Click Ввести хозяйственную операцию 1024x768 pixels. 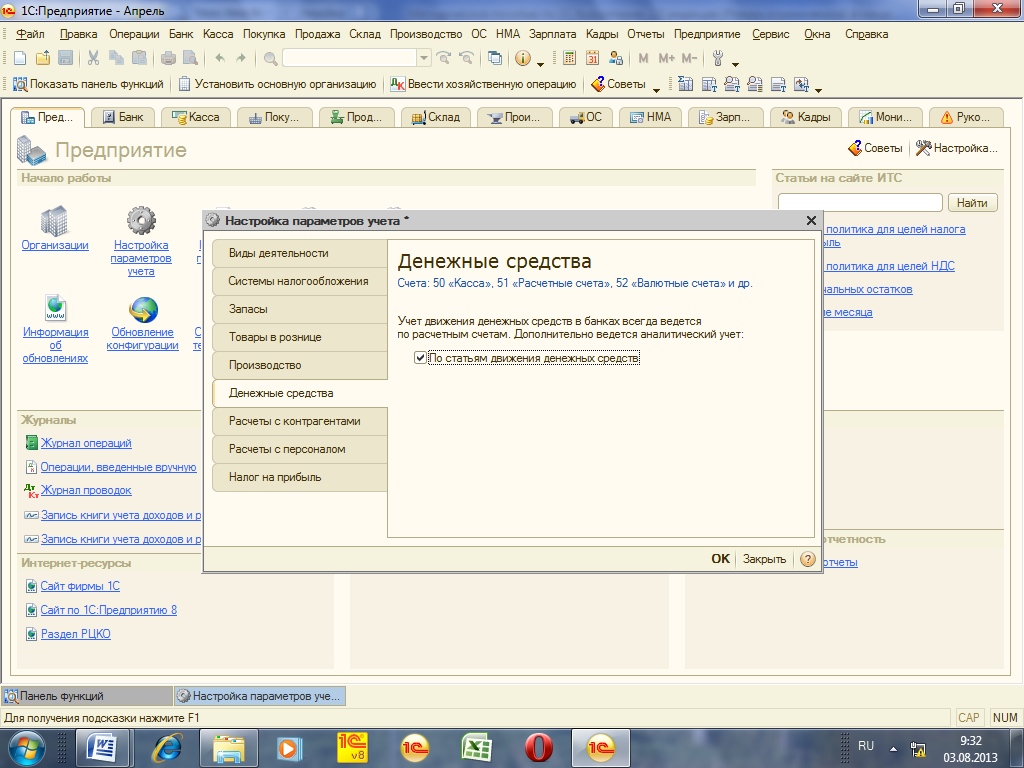[483, 84]
